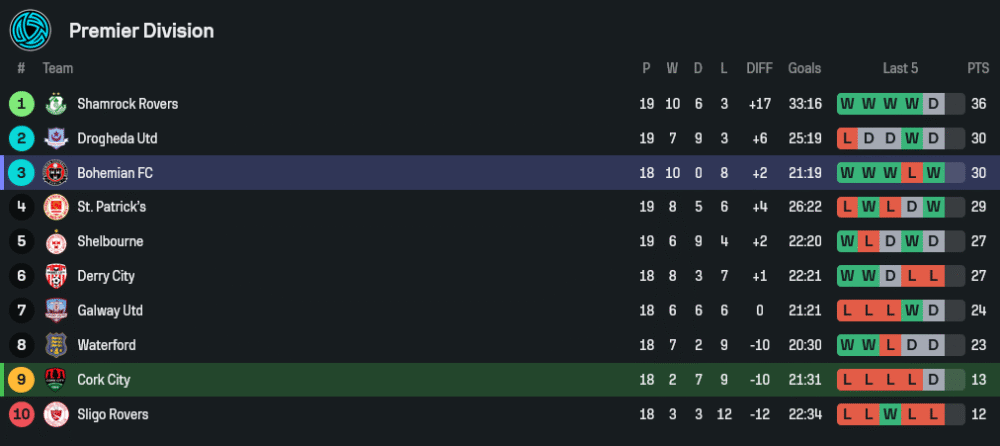Select the Bohemian FC club crest
Image resolution: width=1000 pixels, height=446 pixels.
point(55,173)
